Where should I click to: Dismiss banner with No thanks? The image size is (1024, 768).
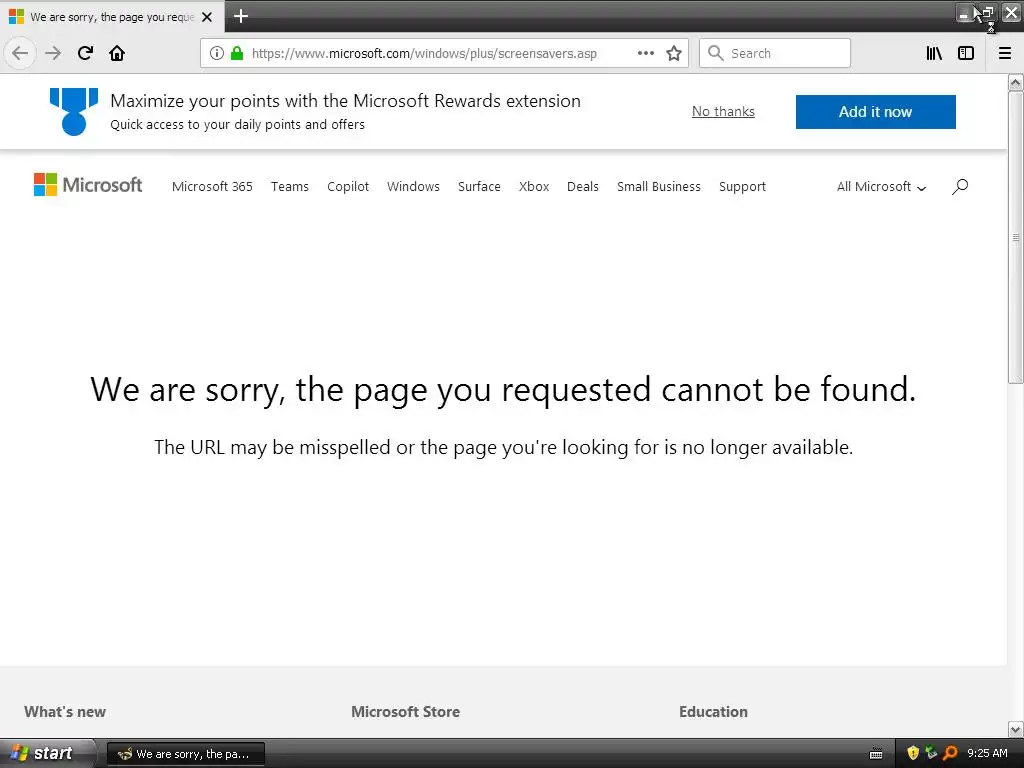click(724, 112)
